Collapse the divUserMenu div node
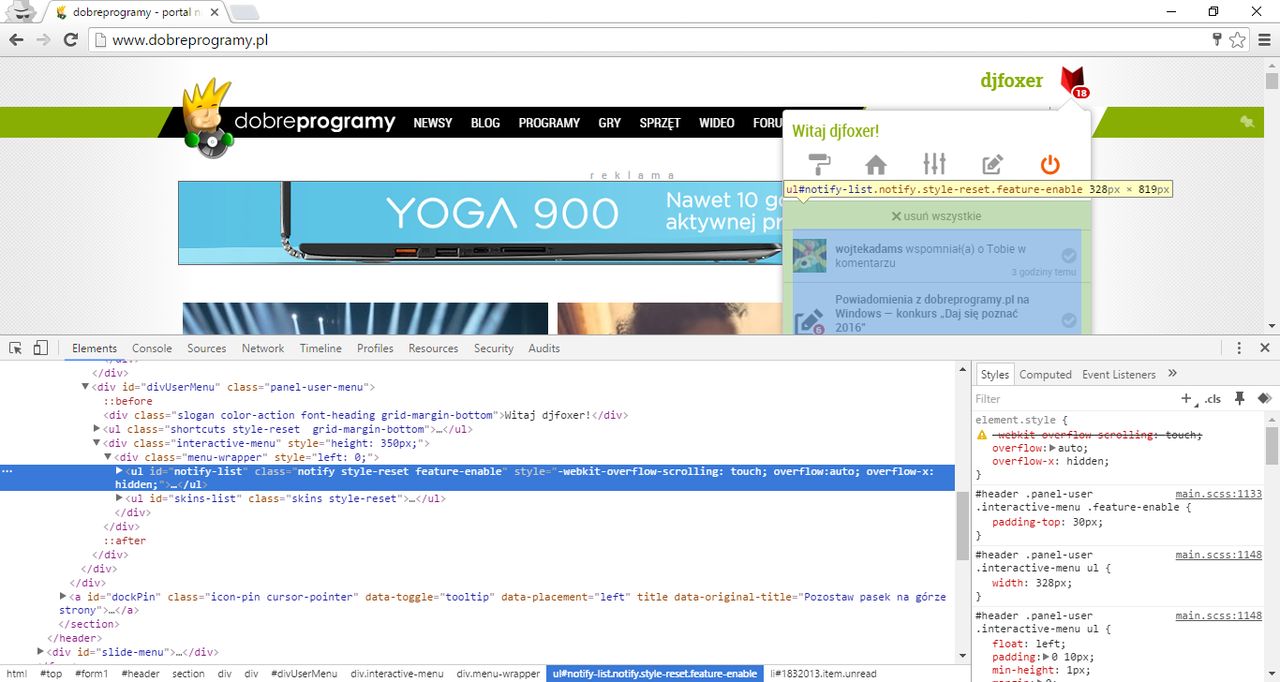Viewport: 1280px width, 682px height. pos(85,387)
